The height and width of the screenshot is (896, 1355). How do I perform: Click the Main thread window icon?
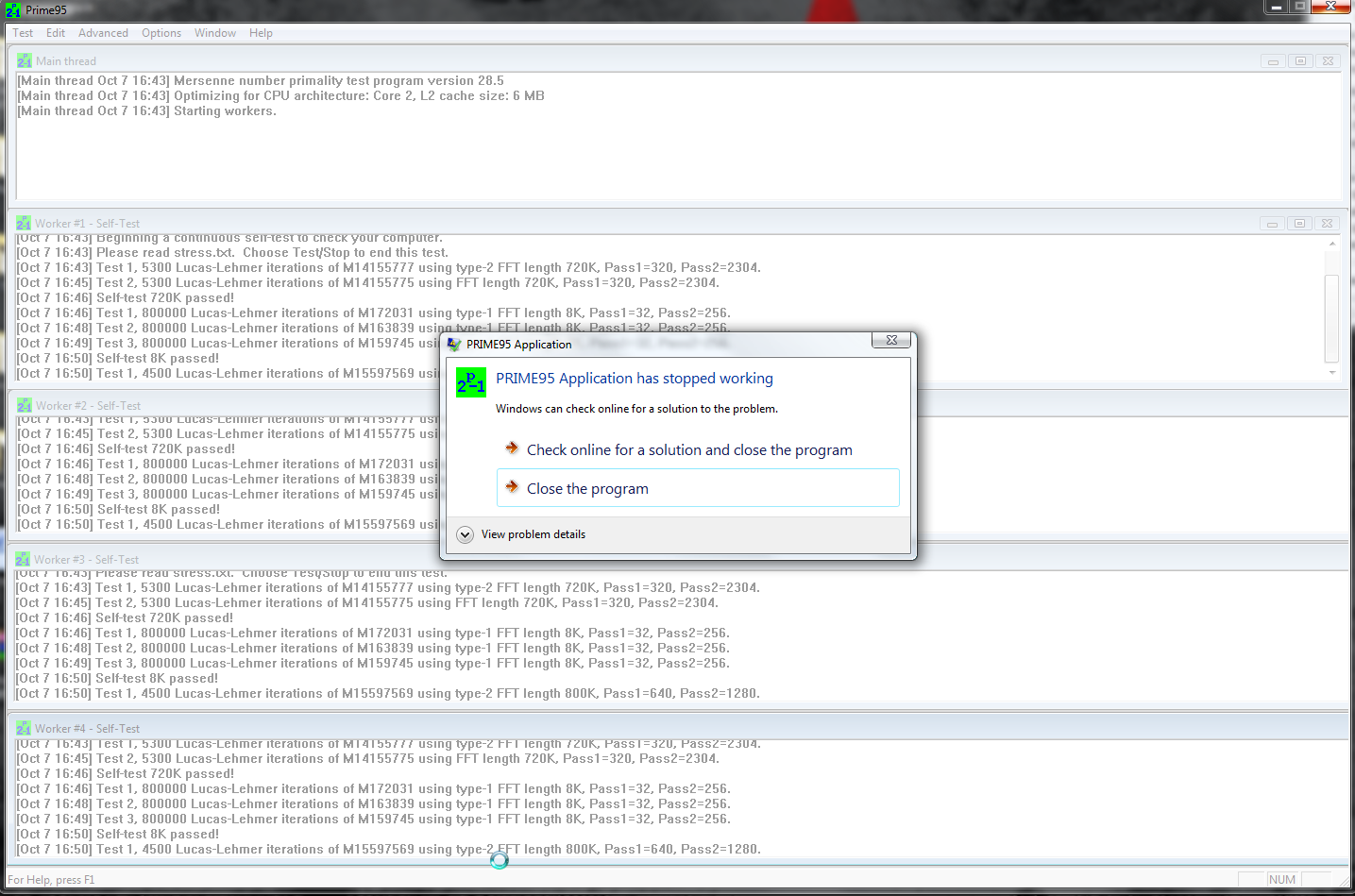tap(24, 60)
